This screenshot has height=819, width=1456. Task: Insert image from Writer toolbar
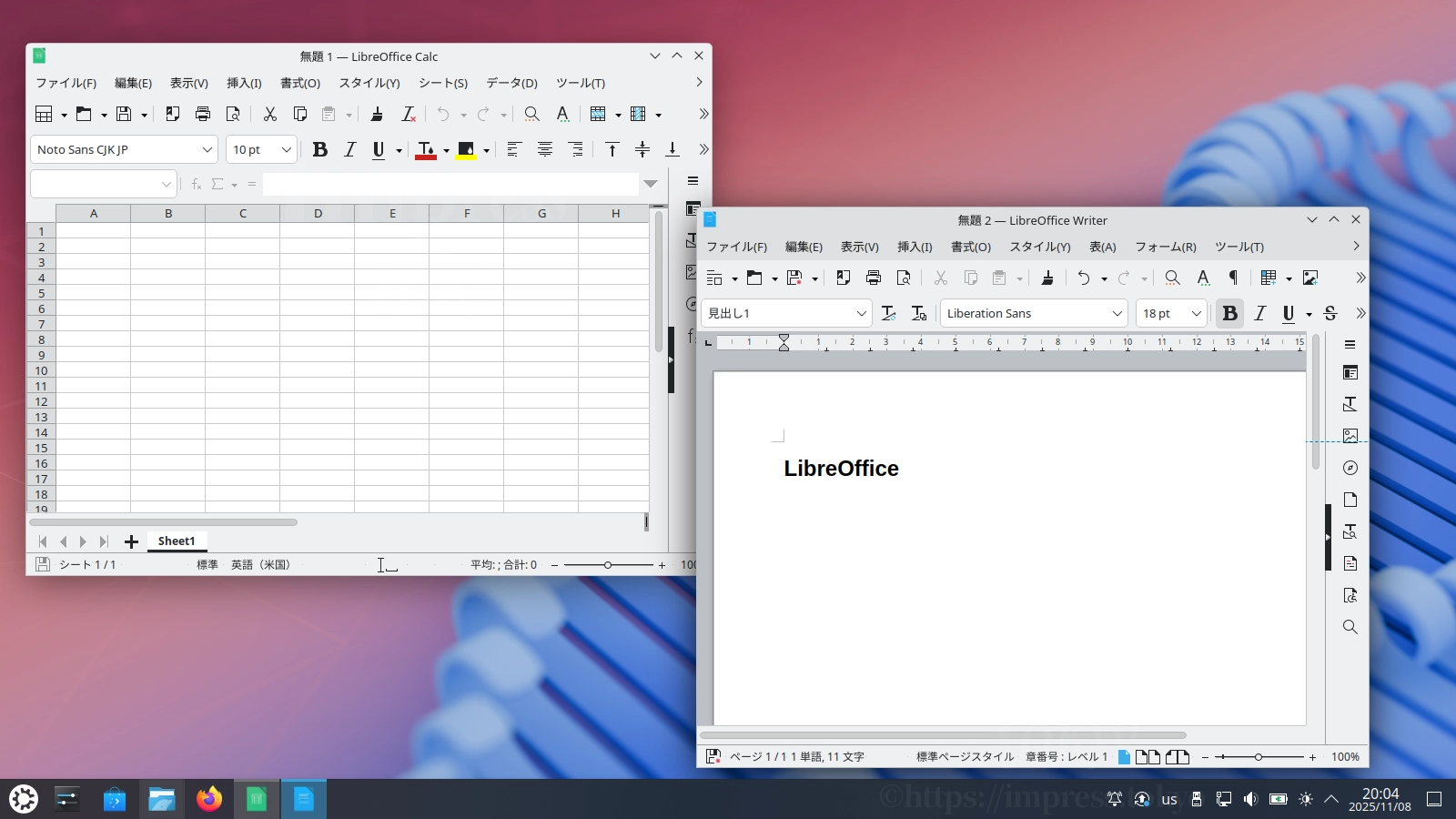pyautogui.click(x=1310, y=278)
